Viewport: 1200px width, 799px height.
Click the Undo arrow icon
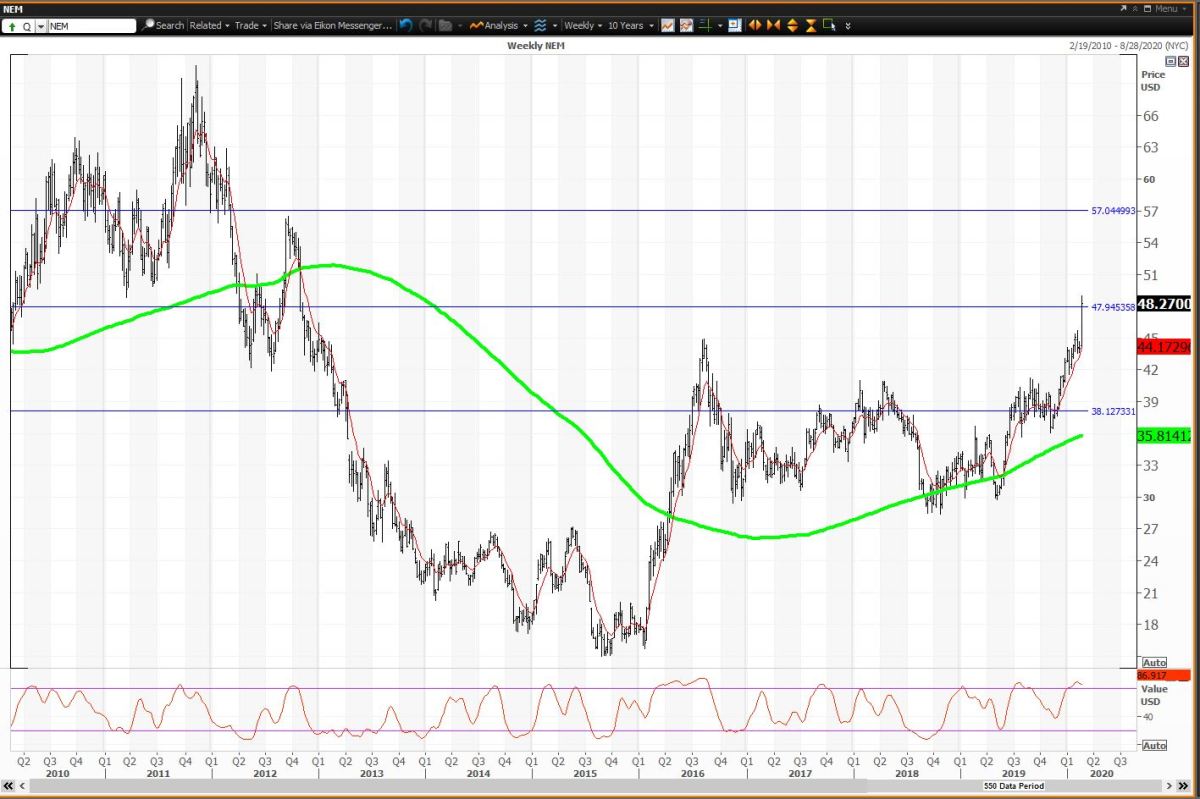point(405,25)
